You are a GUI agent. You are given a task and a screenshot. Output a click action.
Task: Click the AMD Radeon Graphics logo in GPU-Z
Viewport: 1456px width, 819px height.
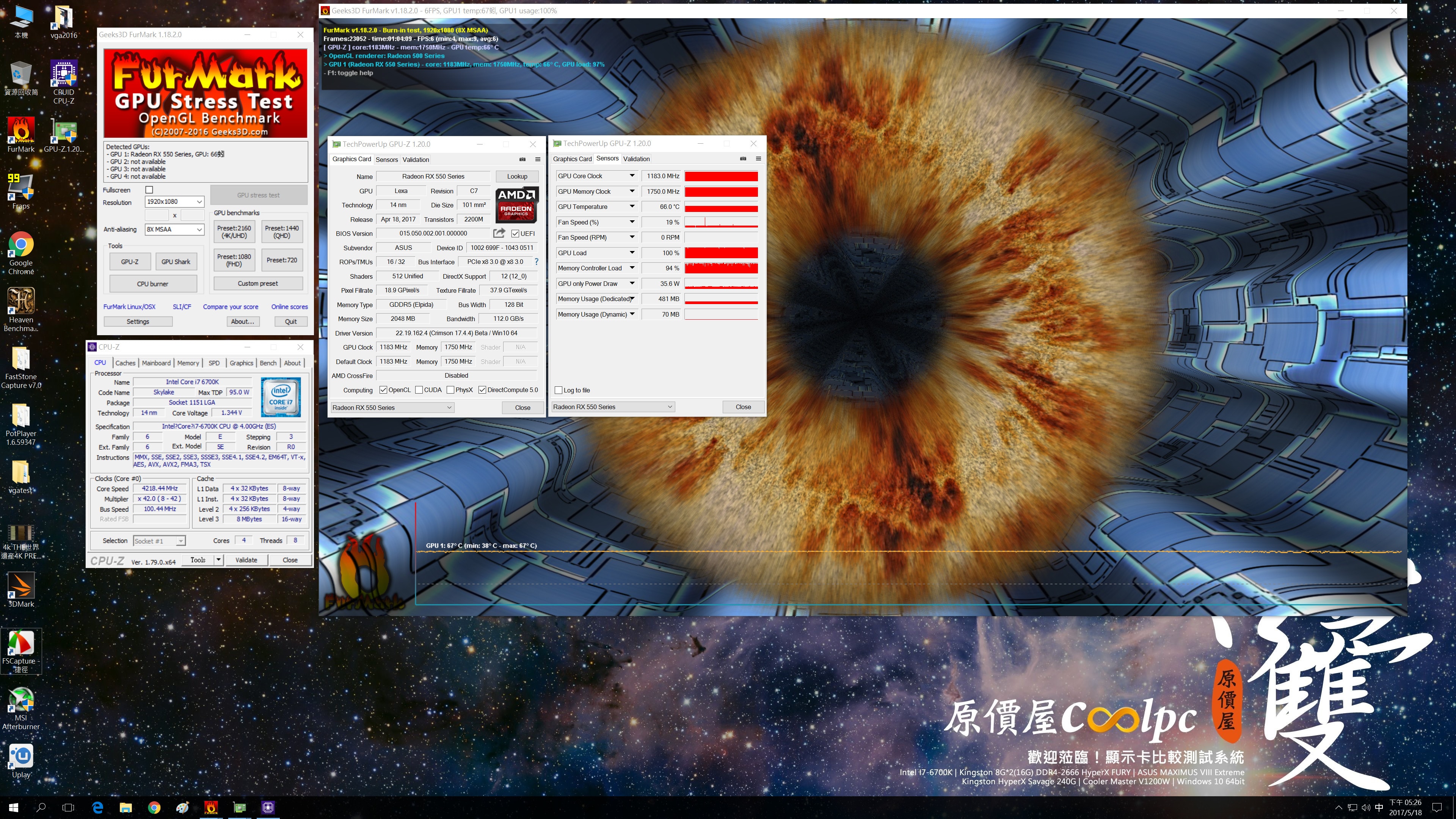tap(516, 205)
